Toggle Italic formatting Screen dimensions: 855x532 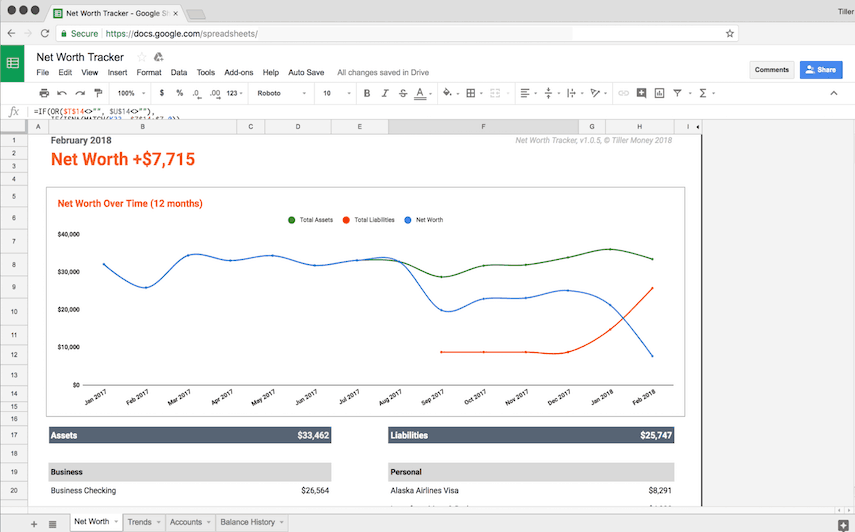(x=385, y=93)
